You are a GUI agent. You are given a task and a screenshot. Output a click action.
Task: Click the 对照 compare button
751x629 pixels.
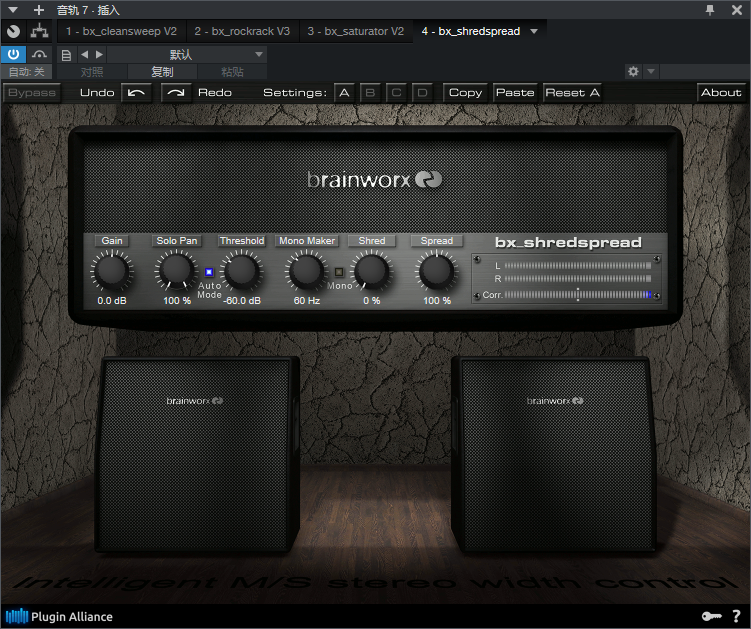pos(92,72)
